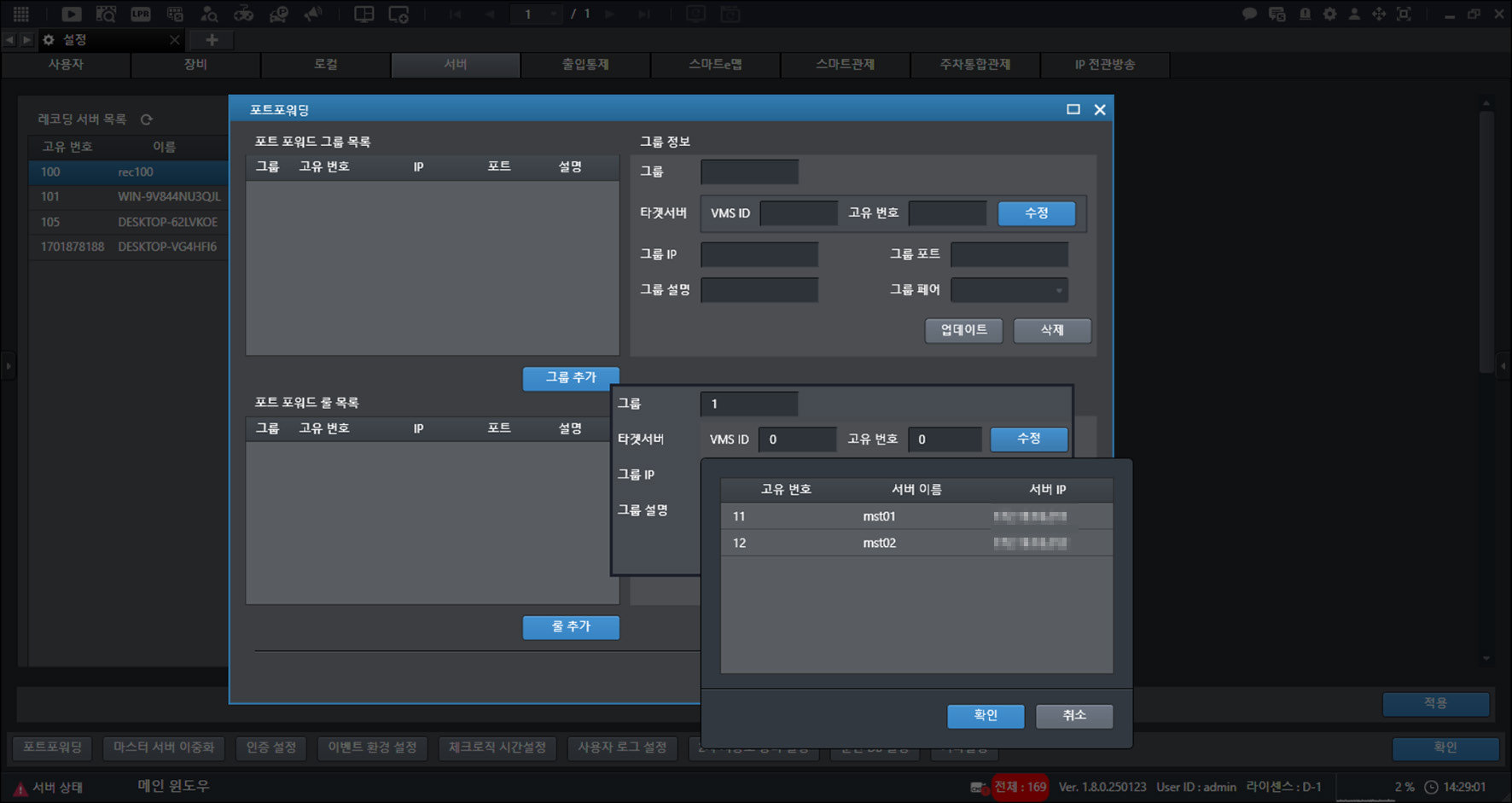Confirm server selection with blue 확인 button
The width and height of the screenshot is (1512, 803).
986,715
